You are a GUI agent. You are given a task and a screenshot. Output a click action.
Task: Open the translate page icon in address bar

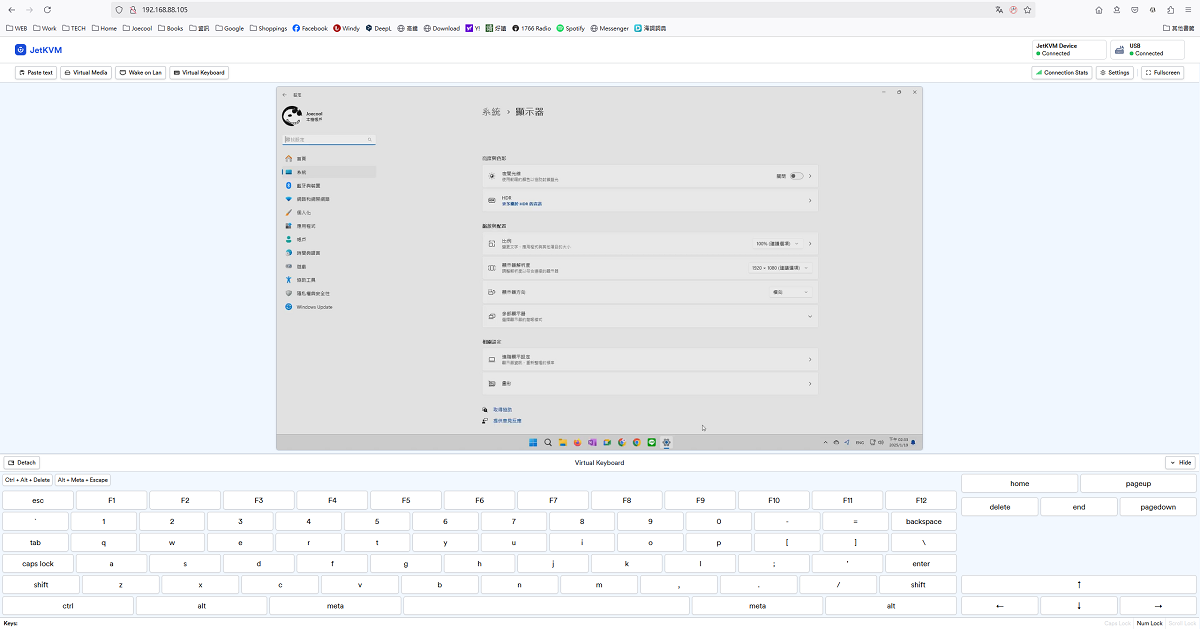pos(999,9)
